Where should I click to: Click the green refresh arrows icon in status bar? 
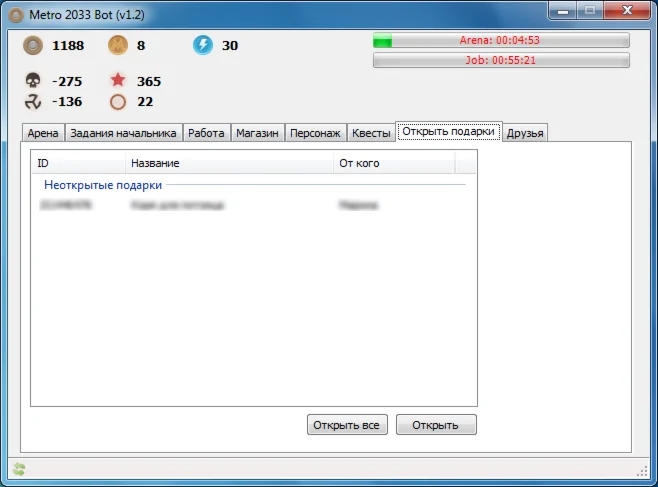click(x=19, y=469)
